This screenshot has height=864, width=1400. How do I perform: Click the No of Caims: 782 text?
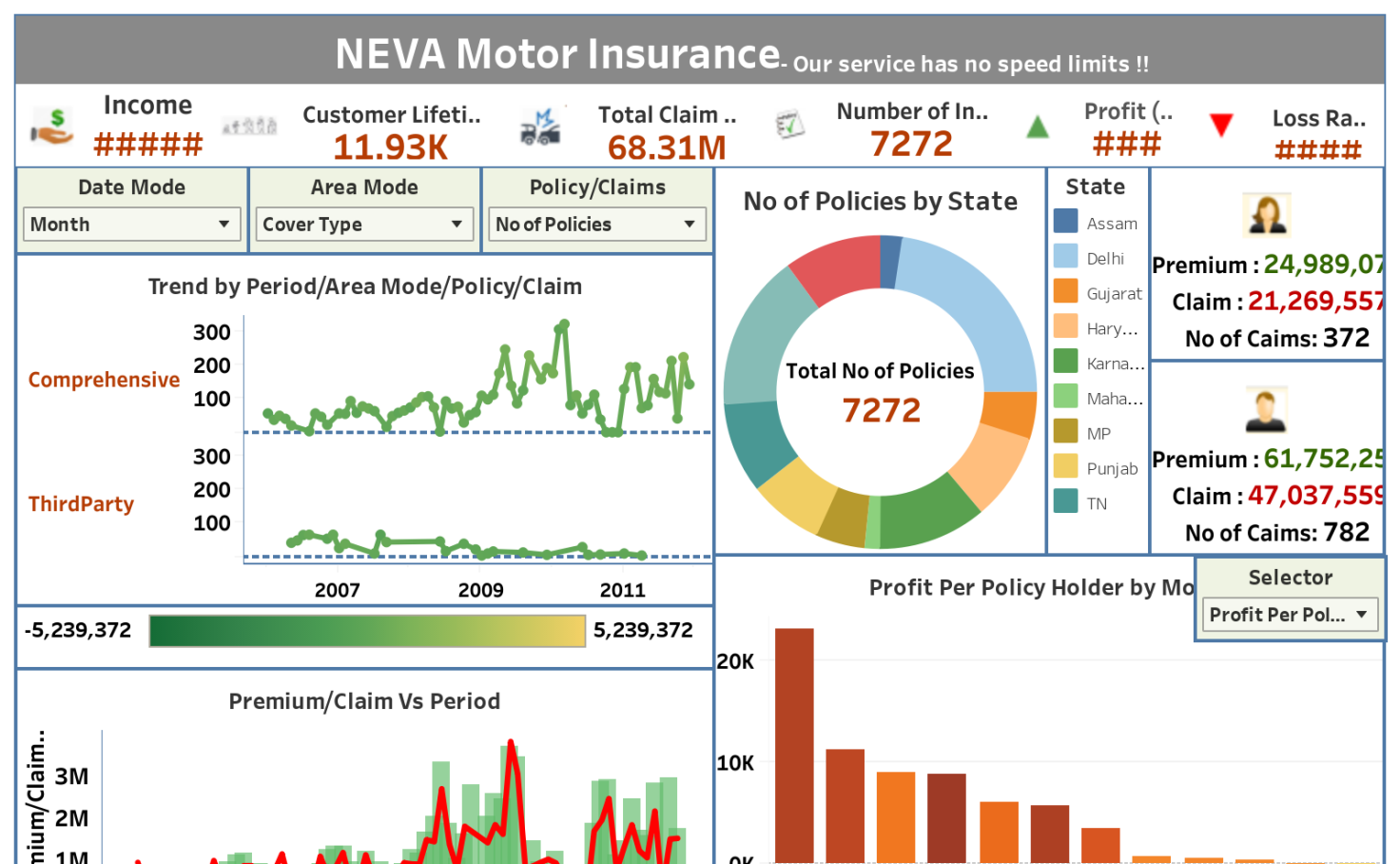(1277, 532)
